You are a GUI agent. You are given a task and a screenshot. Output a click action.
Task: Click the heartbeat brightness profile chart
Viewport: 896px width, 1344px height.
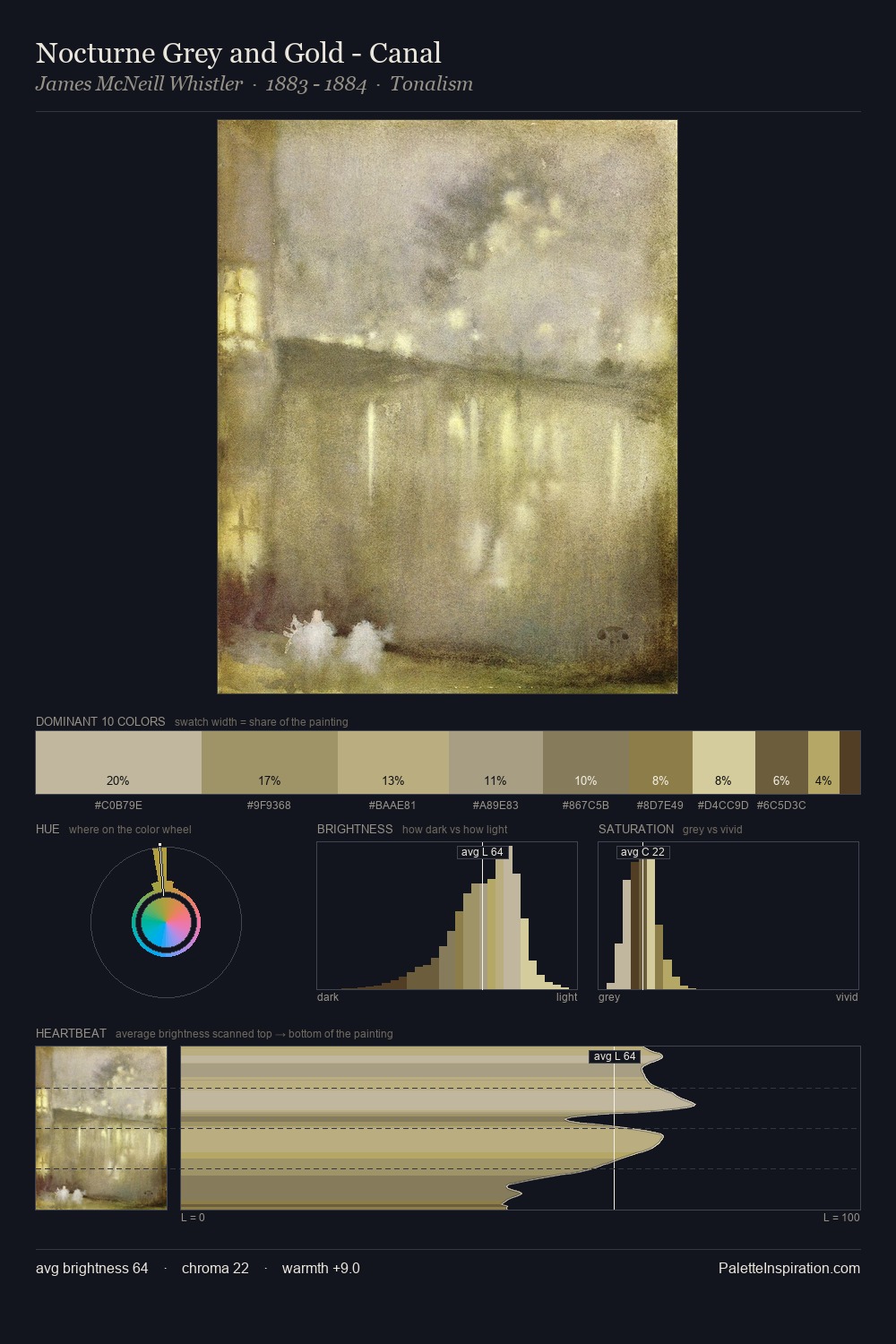tap(521, 1128)
